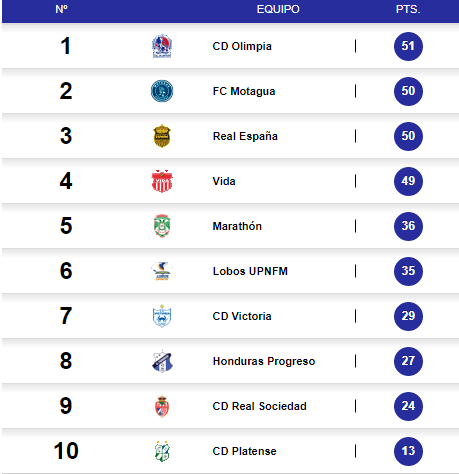The width and height of the screenshot is (459, 474).
Task: Open the Marathón green crest
Action: (162, 226)
